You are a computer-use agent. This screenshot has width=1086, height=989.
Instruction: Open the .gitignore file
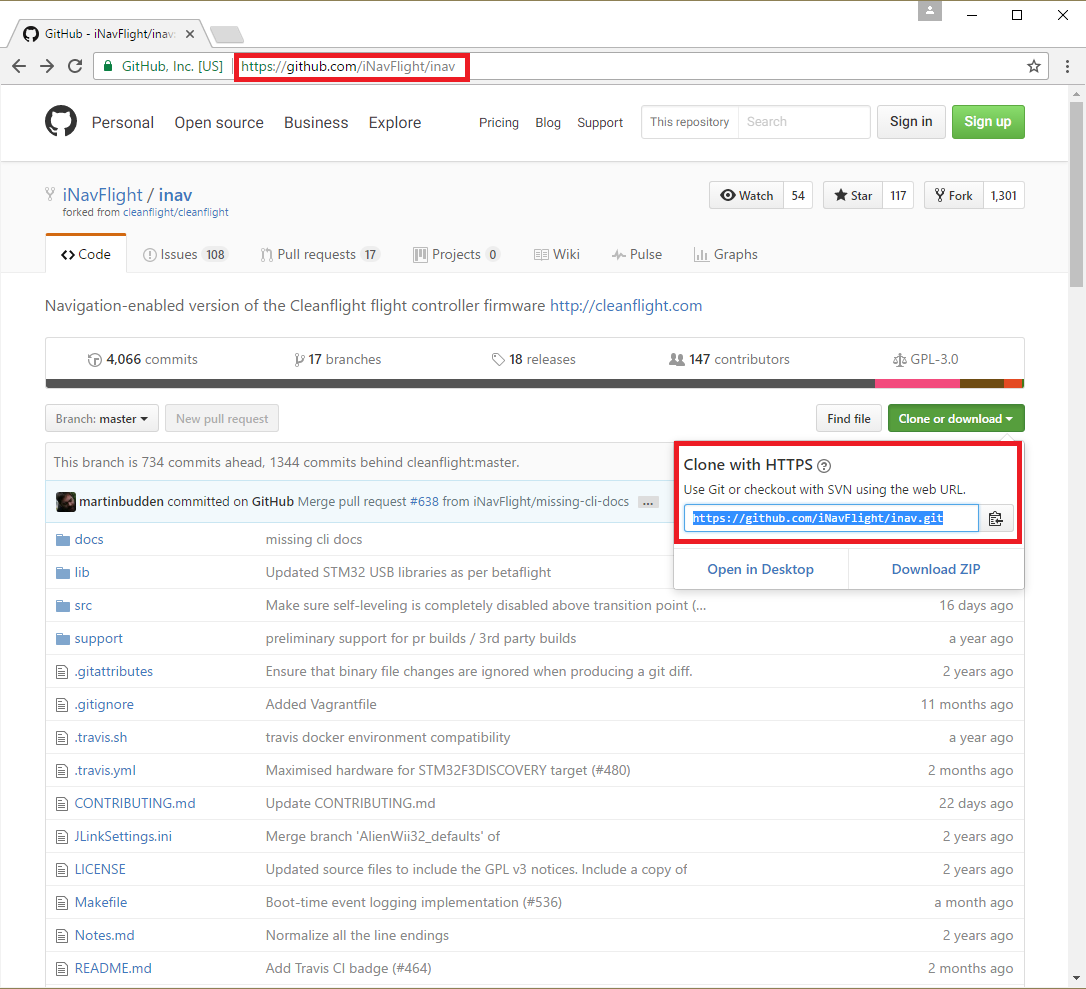pyautogui.click(x=104, y=705)
